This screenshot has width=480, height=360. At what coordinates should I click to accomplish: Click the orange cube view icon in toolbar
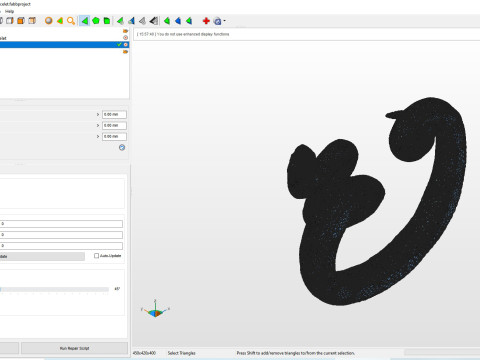pos(21,21)
